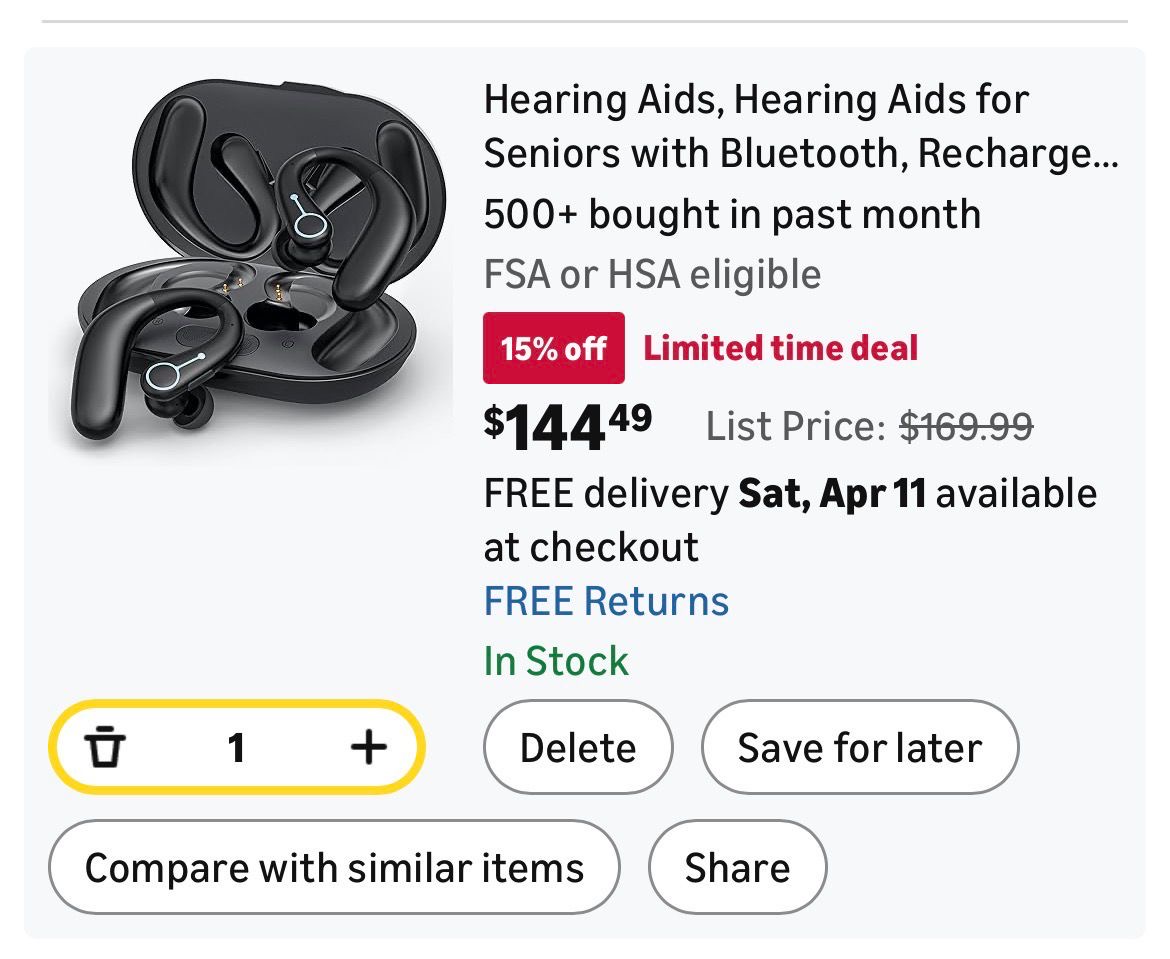Tap the FSA or HSA eligible text
This screenshot has height=959, width=1170.
652,274
